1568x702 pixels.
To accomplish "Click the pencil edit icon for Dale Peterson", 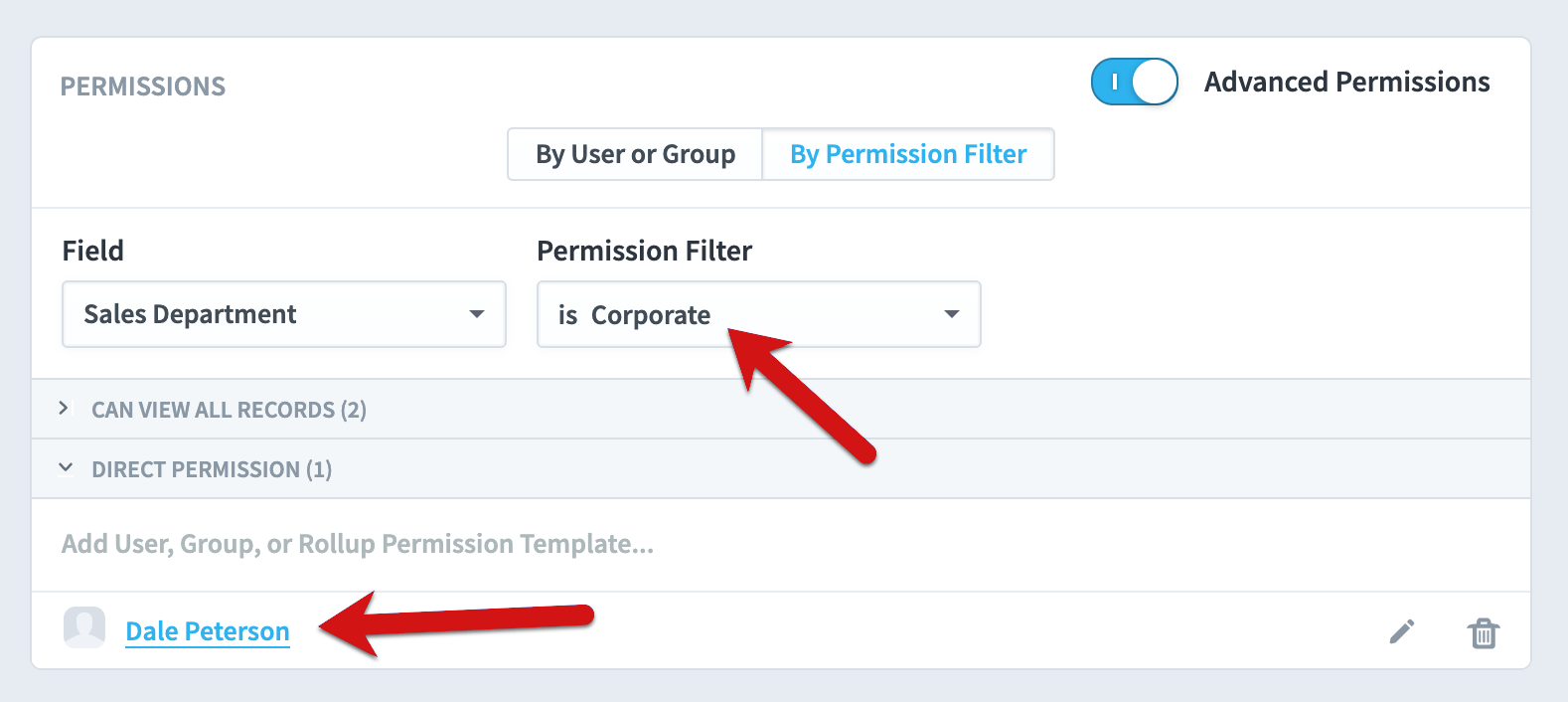I will pos(1401,631).
